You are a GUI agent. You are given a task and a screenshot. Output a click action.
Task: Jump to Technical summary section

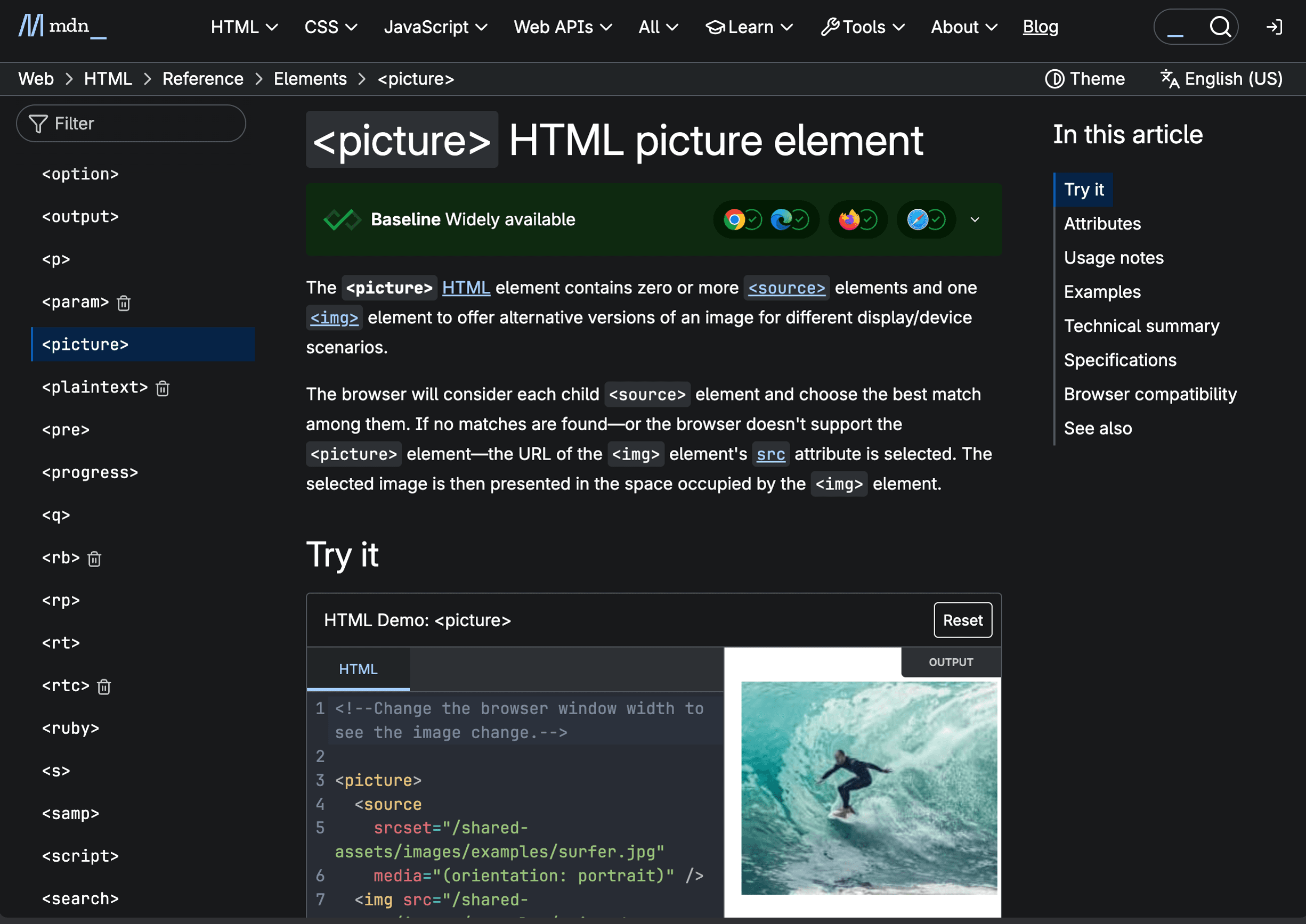coord(1141,326)
